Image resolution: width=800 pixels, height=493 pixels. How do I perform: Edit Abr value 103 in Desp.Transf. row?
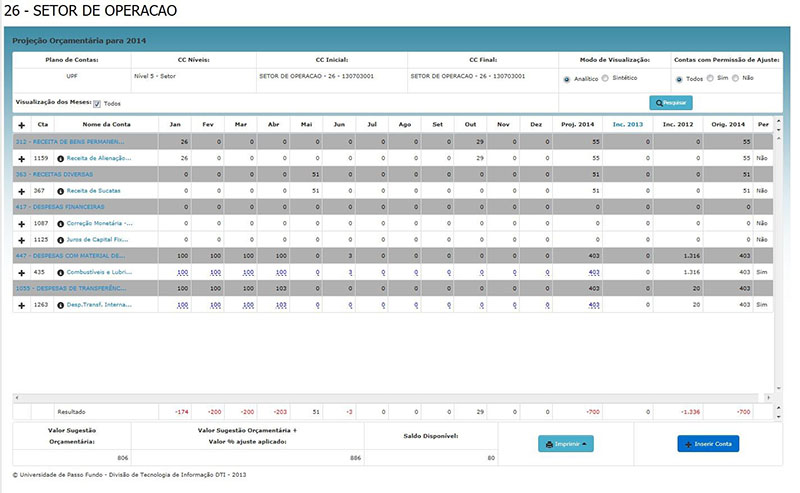click(x=281, y=306)
